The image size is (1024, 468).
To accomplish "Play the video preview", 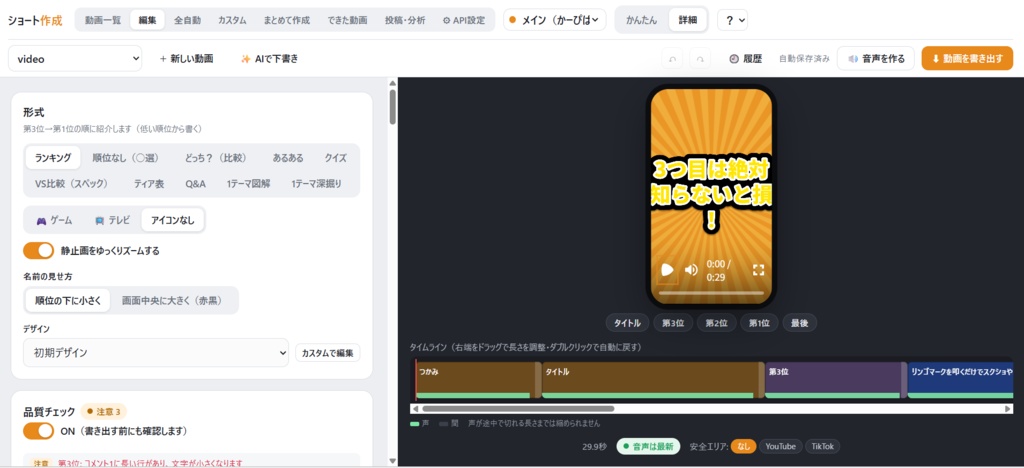I will [x=667, y=270].
